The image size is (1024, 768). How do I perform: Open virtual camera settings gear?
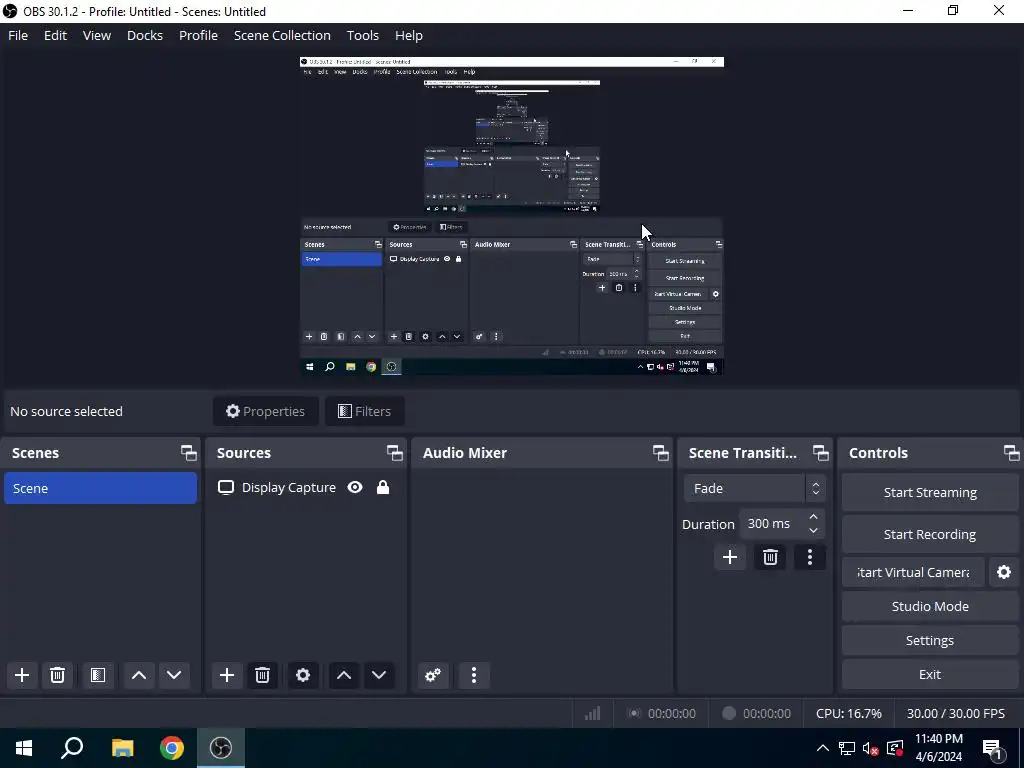(x=1004, y=573)
